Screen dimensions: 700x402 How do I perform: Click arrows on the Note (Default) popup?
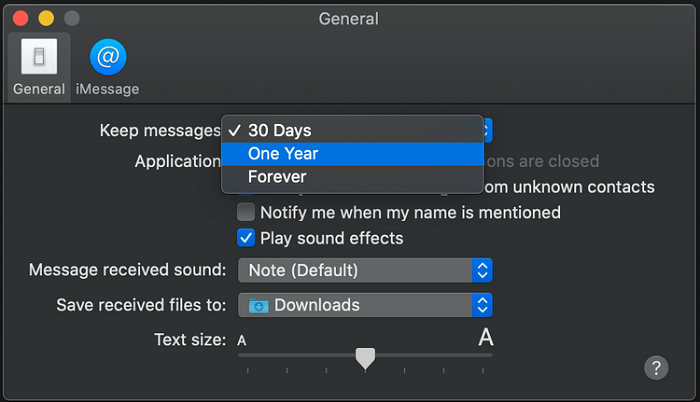(x=482, y=270)
